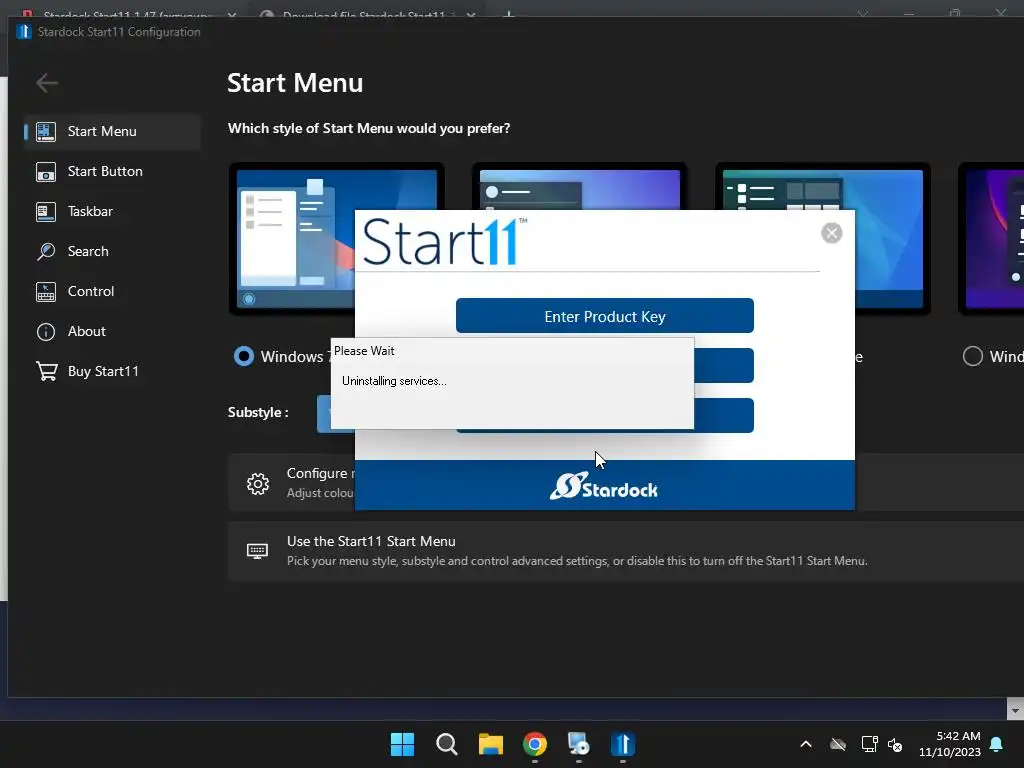The height and width of the screenshot is (768, 1024).
Task: Click the scroll down arrow at window bottom right
Action: click(1015, 709)
